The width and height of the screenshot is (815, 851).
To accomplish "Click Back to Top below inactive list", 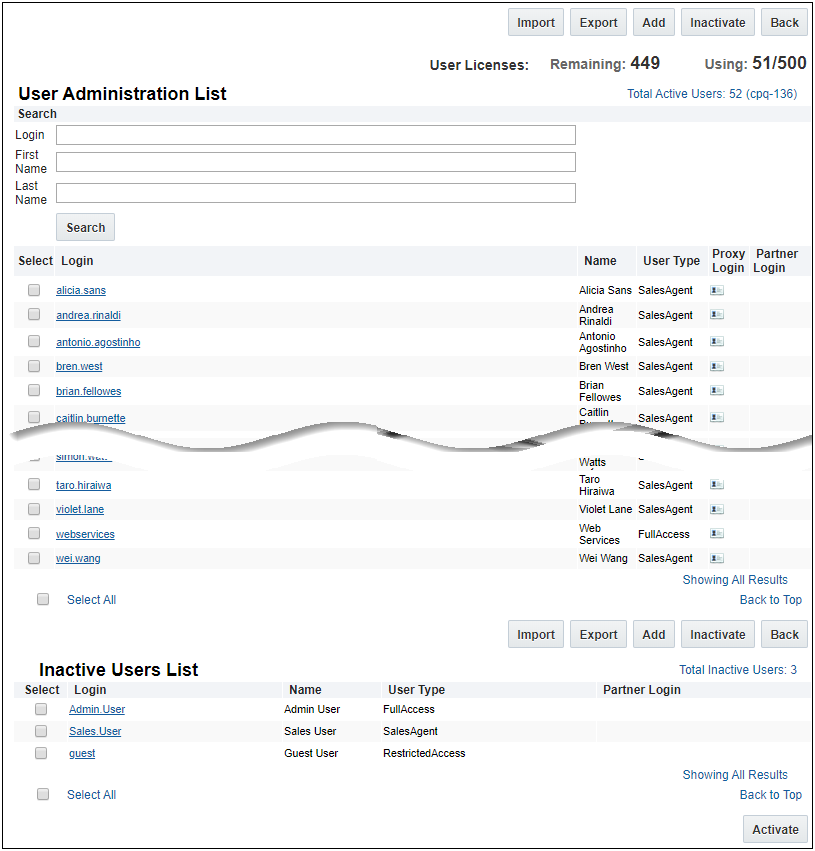I will (x=771, y=795).
